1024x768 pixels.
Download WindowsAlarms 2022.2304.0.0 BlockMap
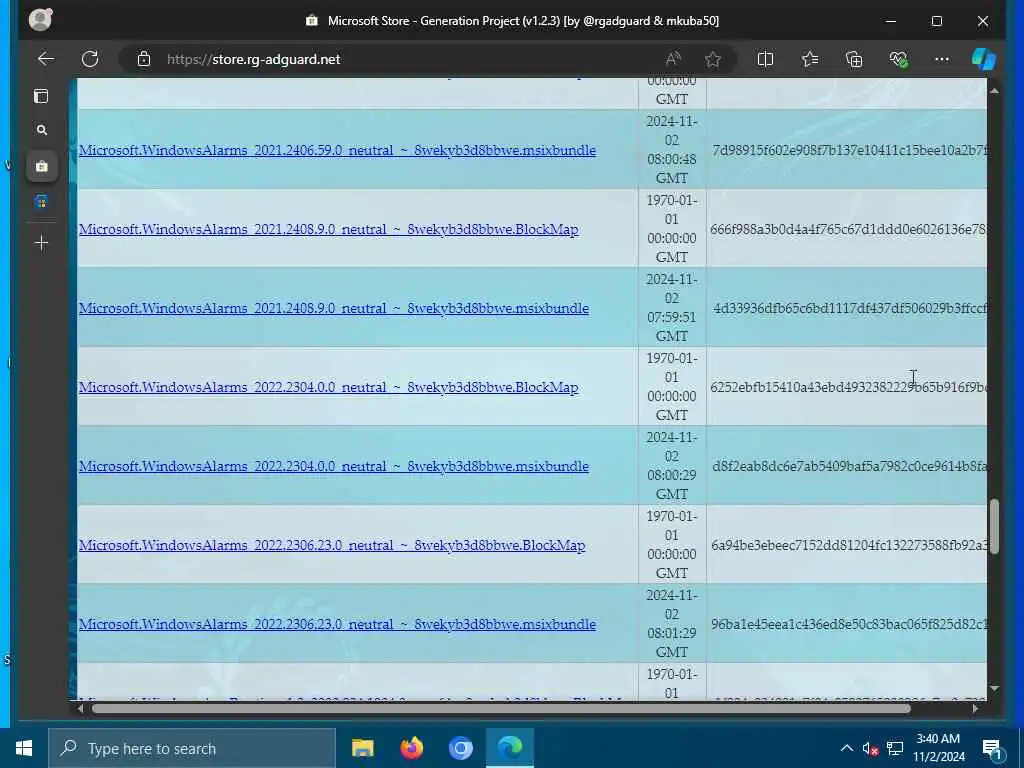(328, 387)
